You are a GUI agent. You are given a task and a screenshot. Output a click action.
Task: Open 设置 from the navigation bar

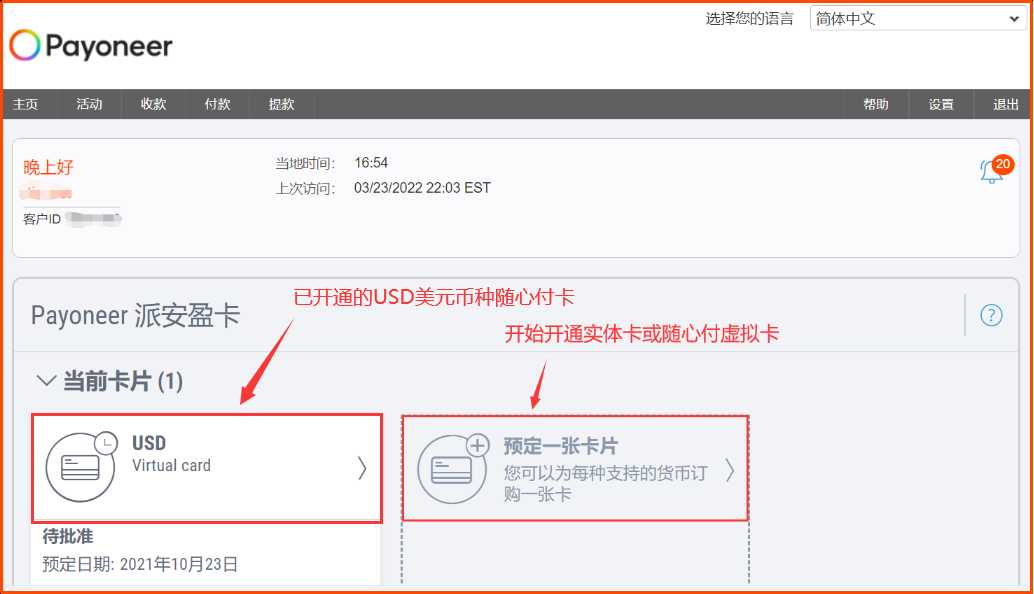941,104
